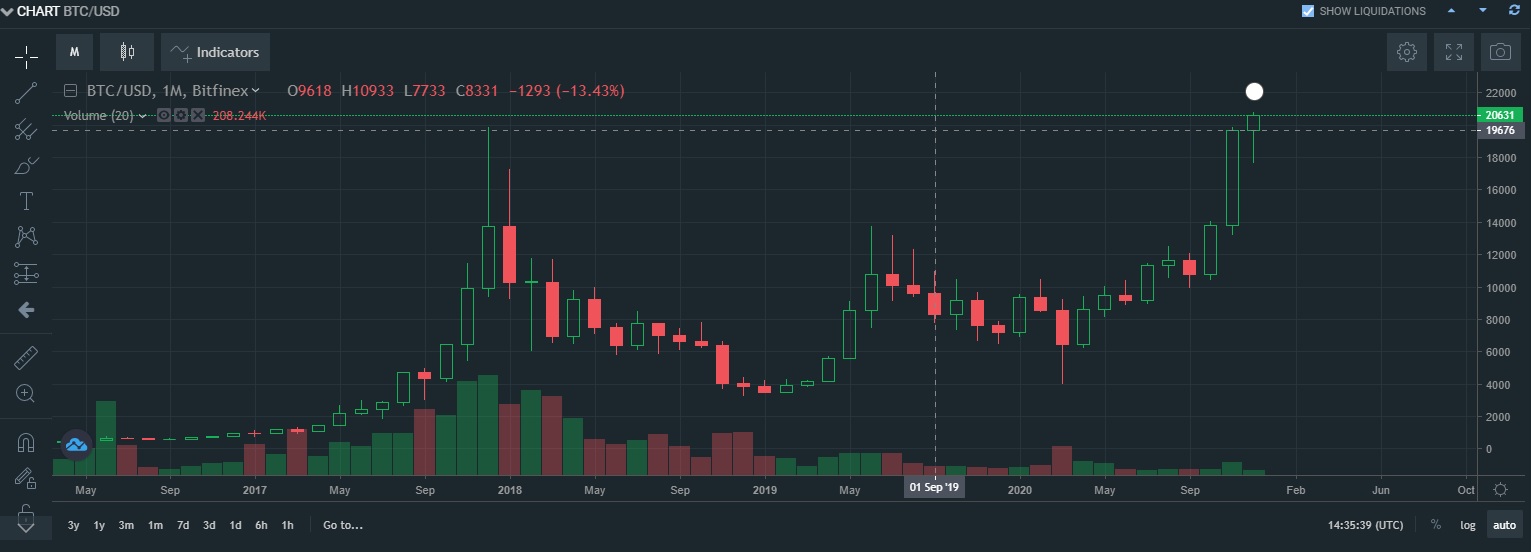The image size is (1531, 552).
Task: Click the back arrow in left toolbar
Action: click(x=26, y=310)
